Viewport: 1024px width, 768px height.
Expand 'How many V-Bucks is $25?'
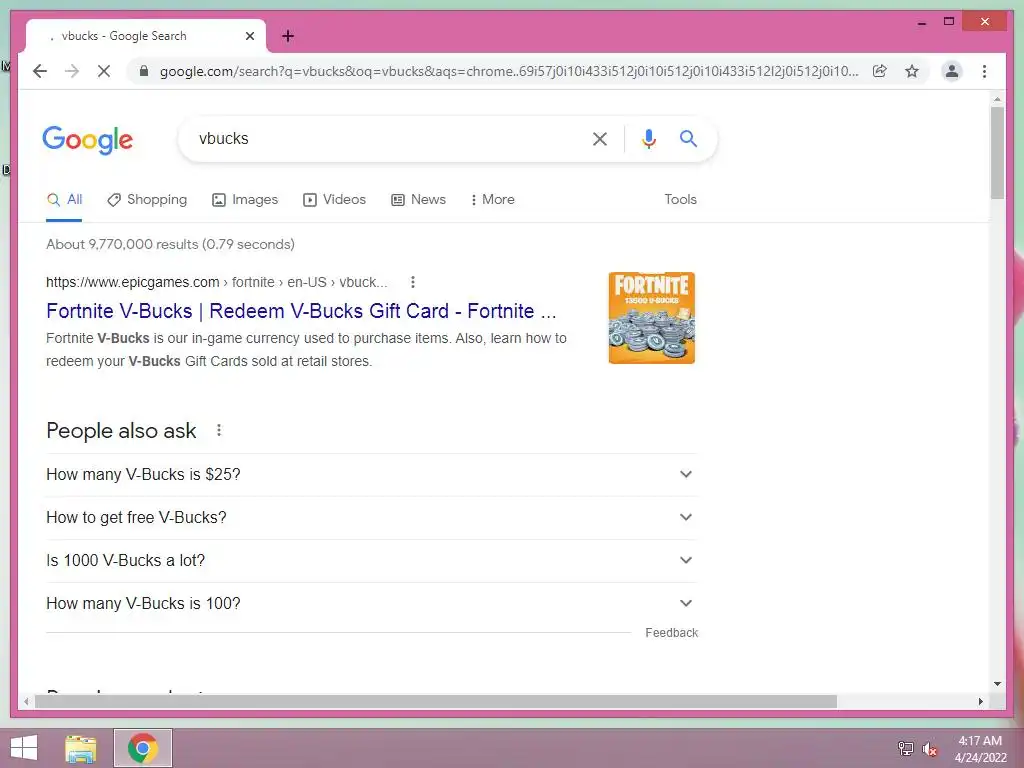pos(372,475)
